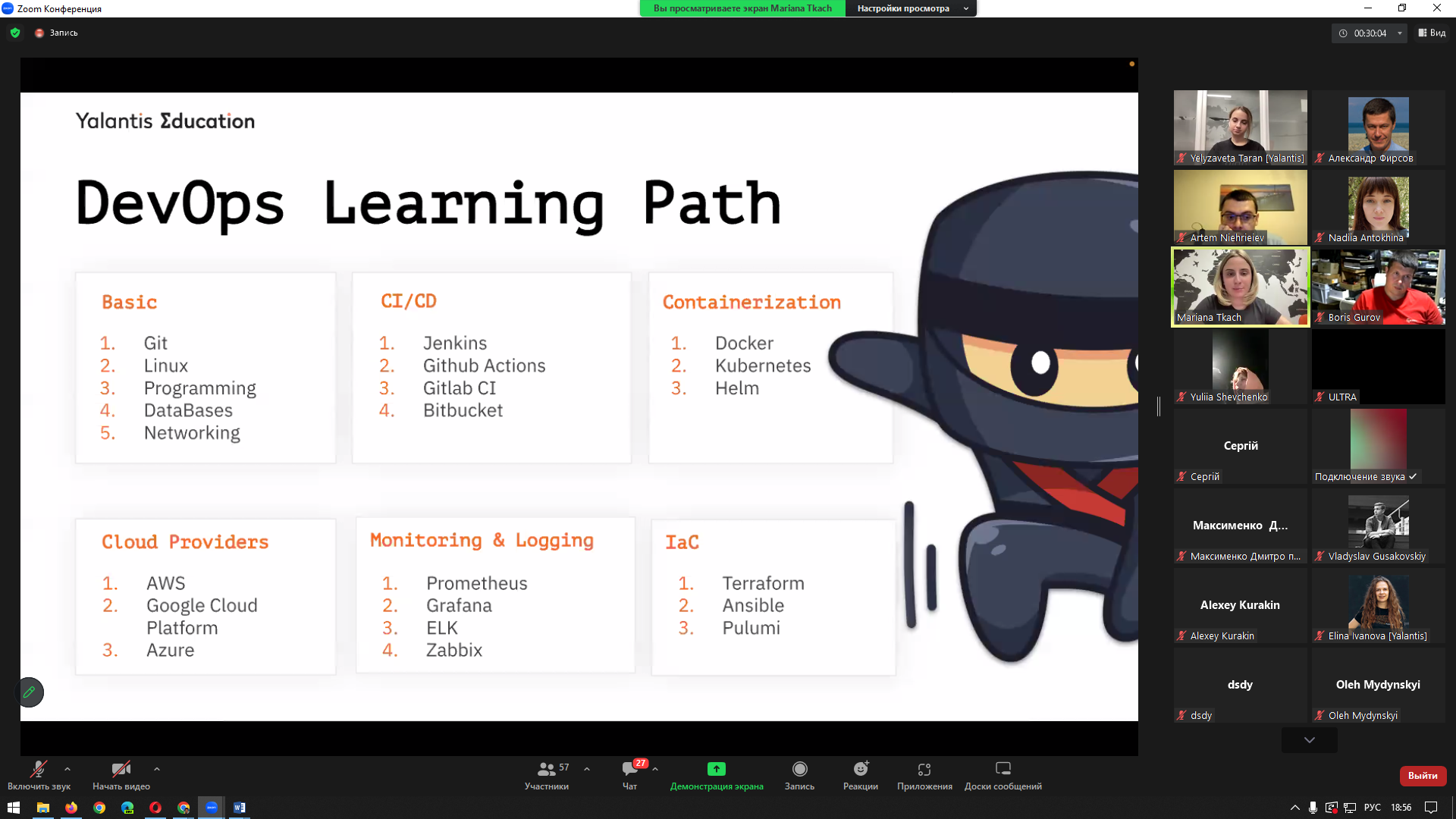
Task: Open File Explorer from the taskbar
Action: [x=43, y=808]
